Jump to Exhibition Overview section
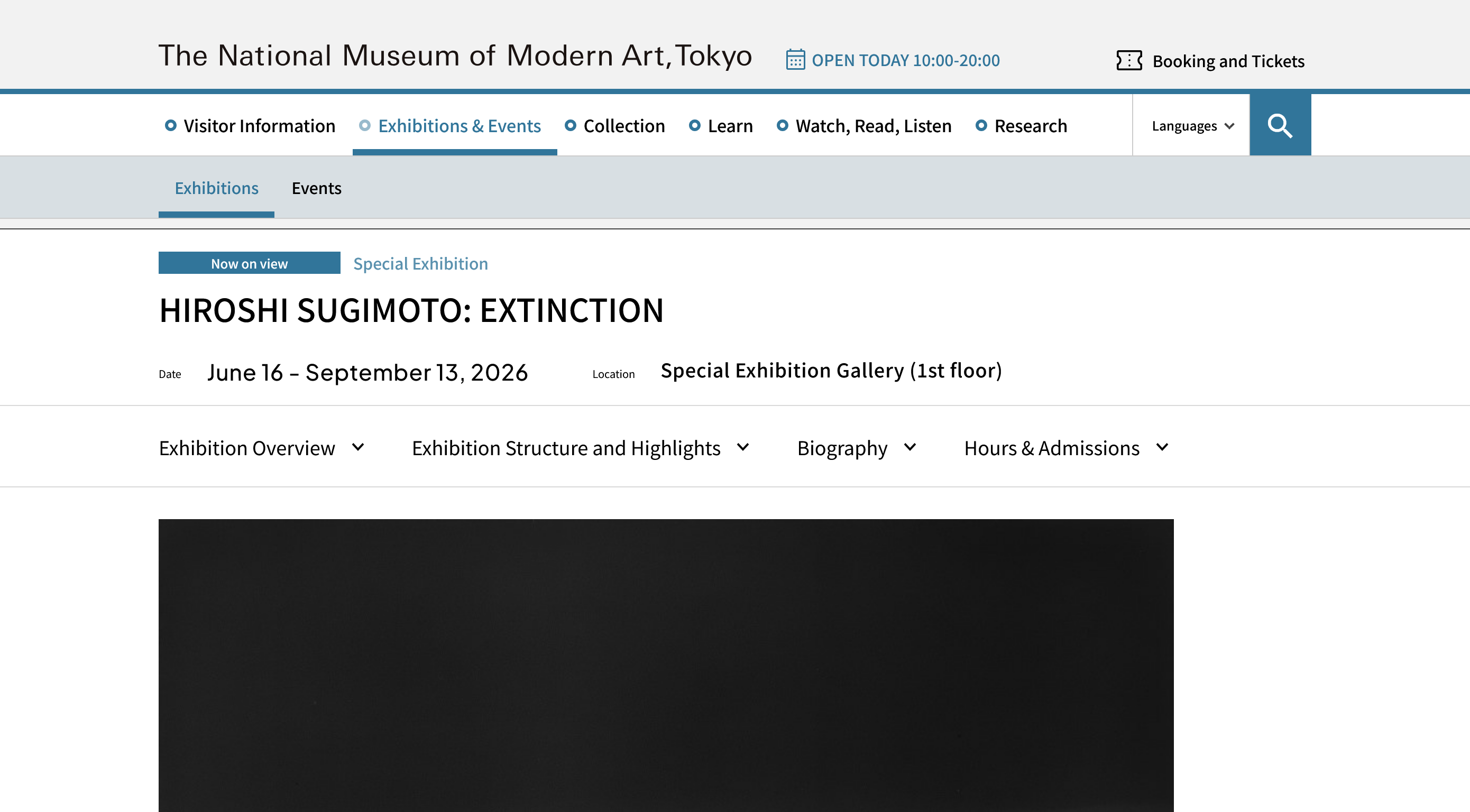Viewport: 1470px width, 812px height. (247, 448)
